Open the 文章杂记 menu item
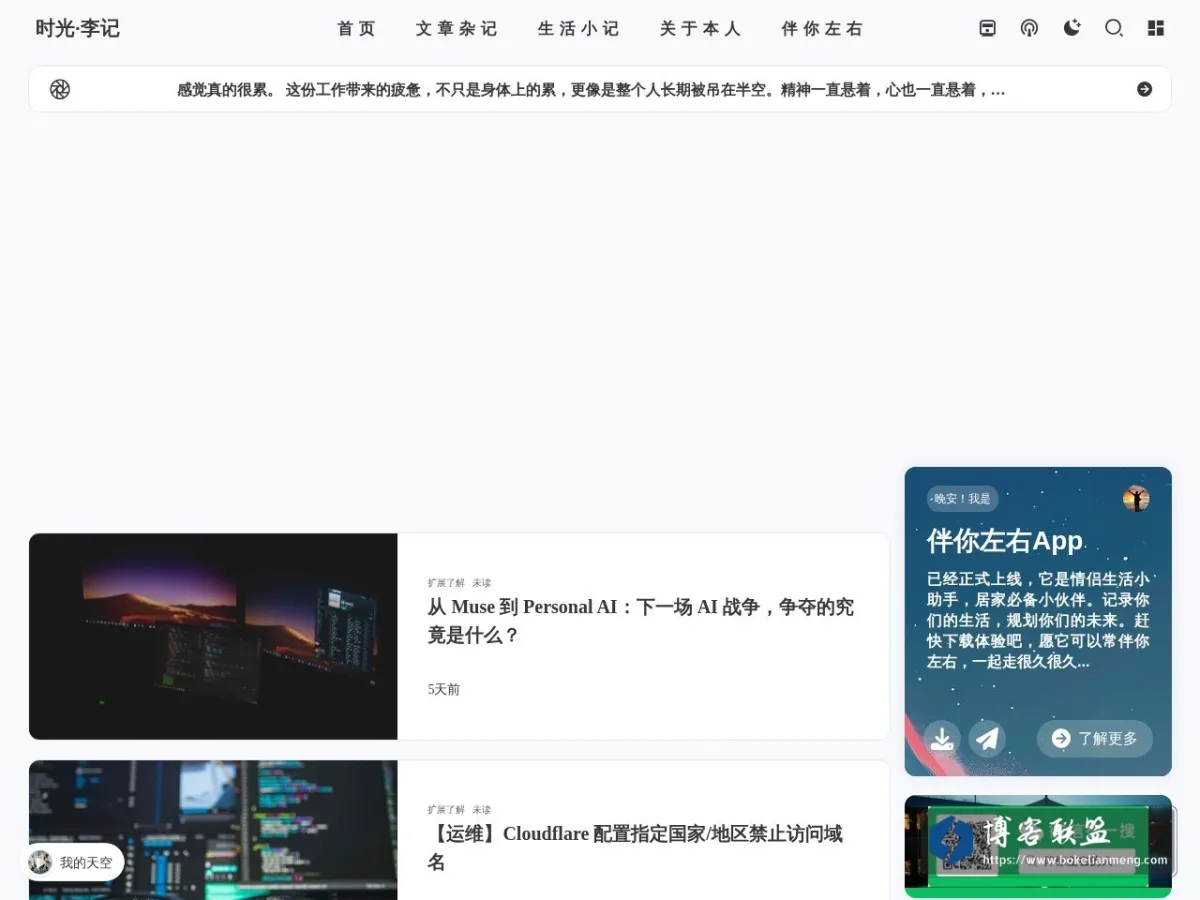This screenshot has width=1200, height=900. (457, 29)
